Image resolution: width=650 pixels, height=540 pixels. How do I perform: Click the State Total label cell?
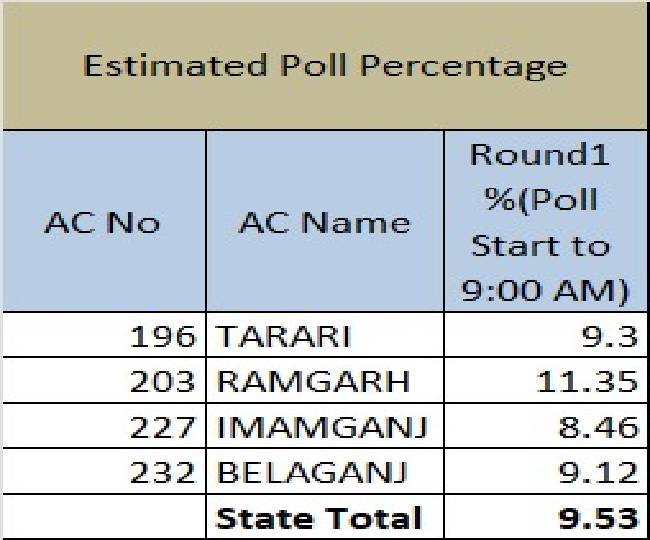tap(319, 517)
